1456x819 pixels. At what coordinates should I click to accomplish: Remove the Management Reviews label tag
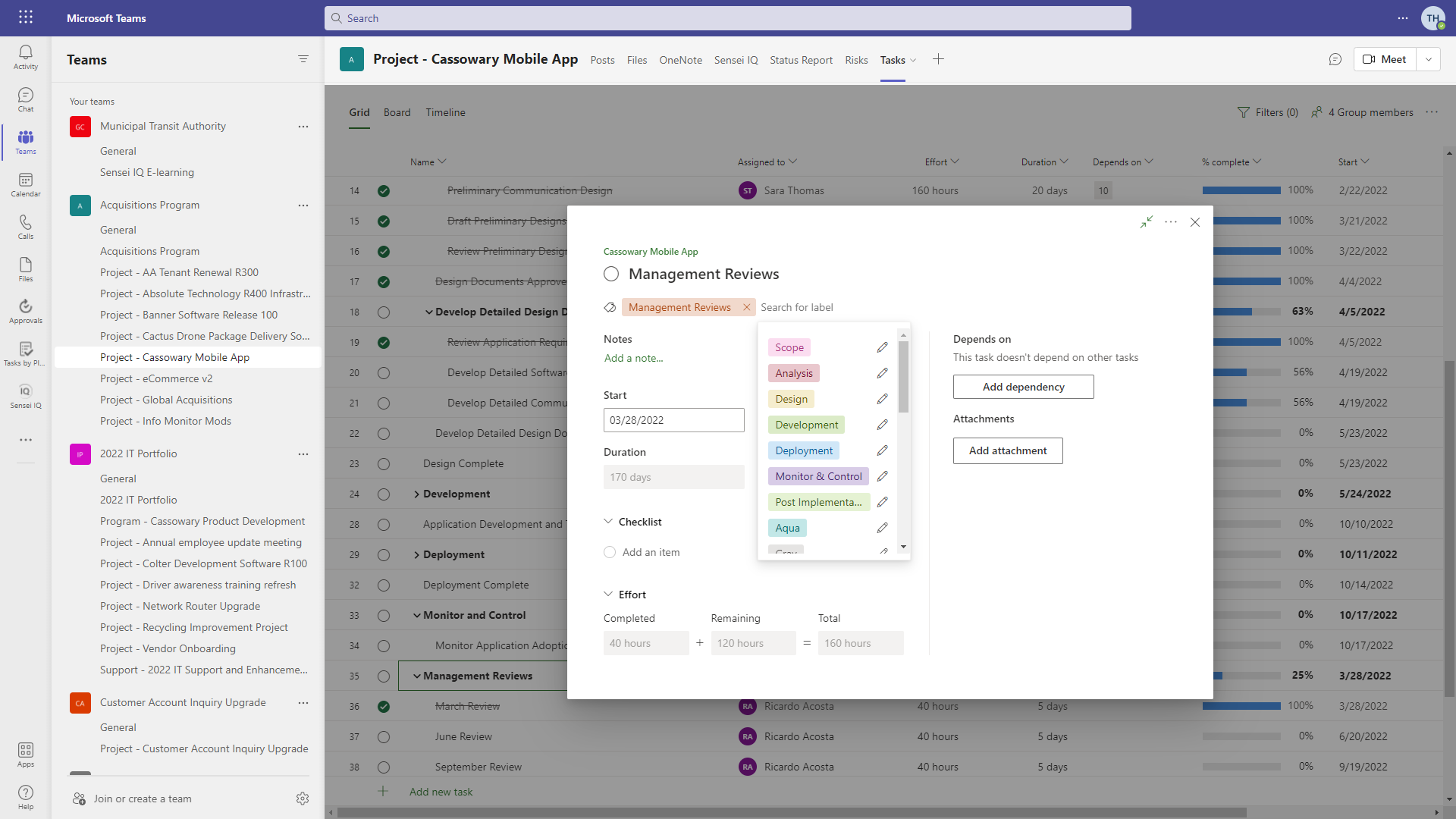pyautogui.click(x=746, y=307)
